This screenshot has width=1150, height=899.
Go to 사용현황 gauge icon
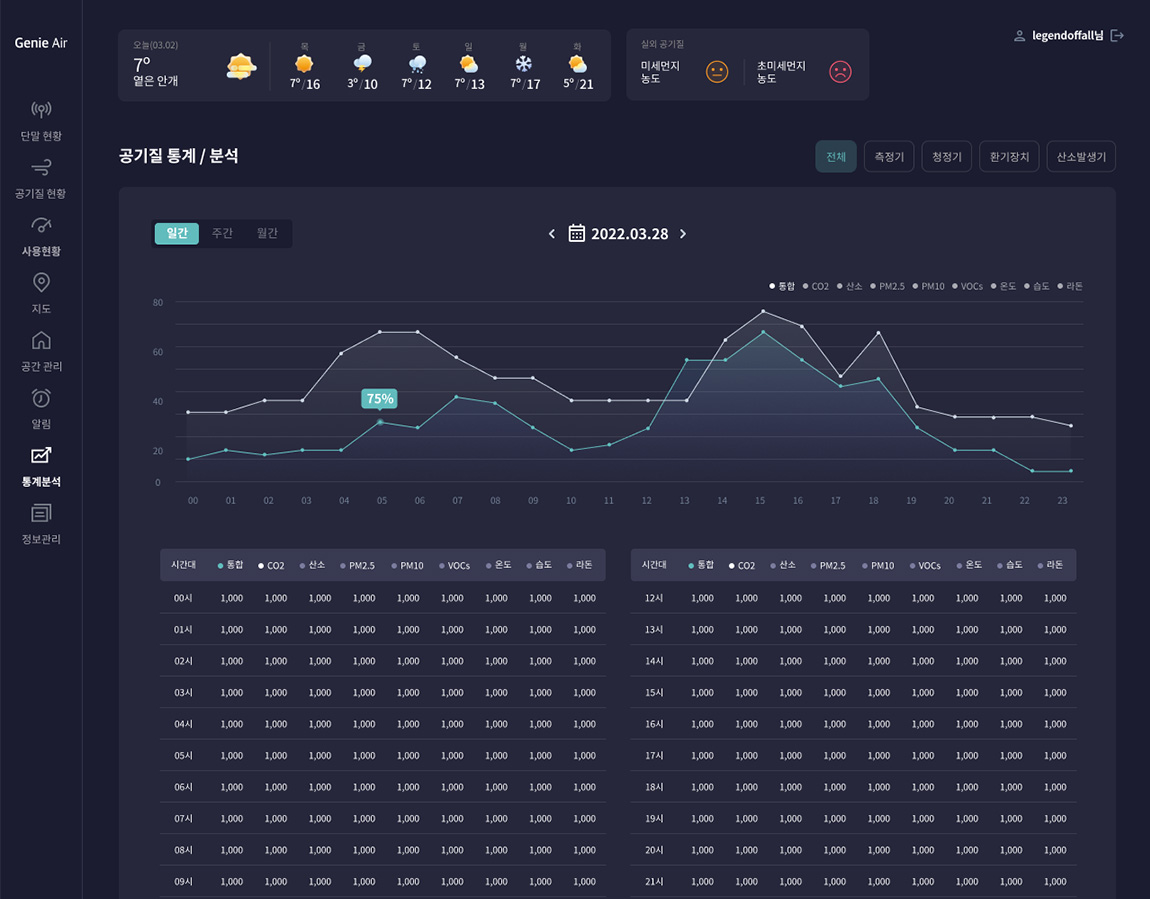[x=41, y=225]
